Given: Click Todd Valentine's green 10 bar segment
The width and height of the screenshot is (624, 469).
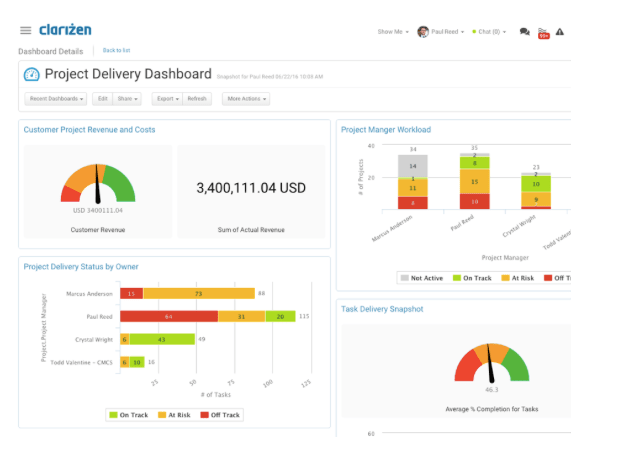Looking at the screenshot, I should point(137,362).
